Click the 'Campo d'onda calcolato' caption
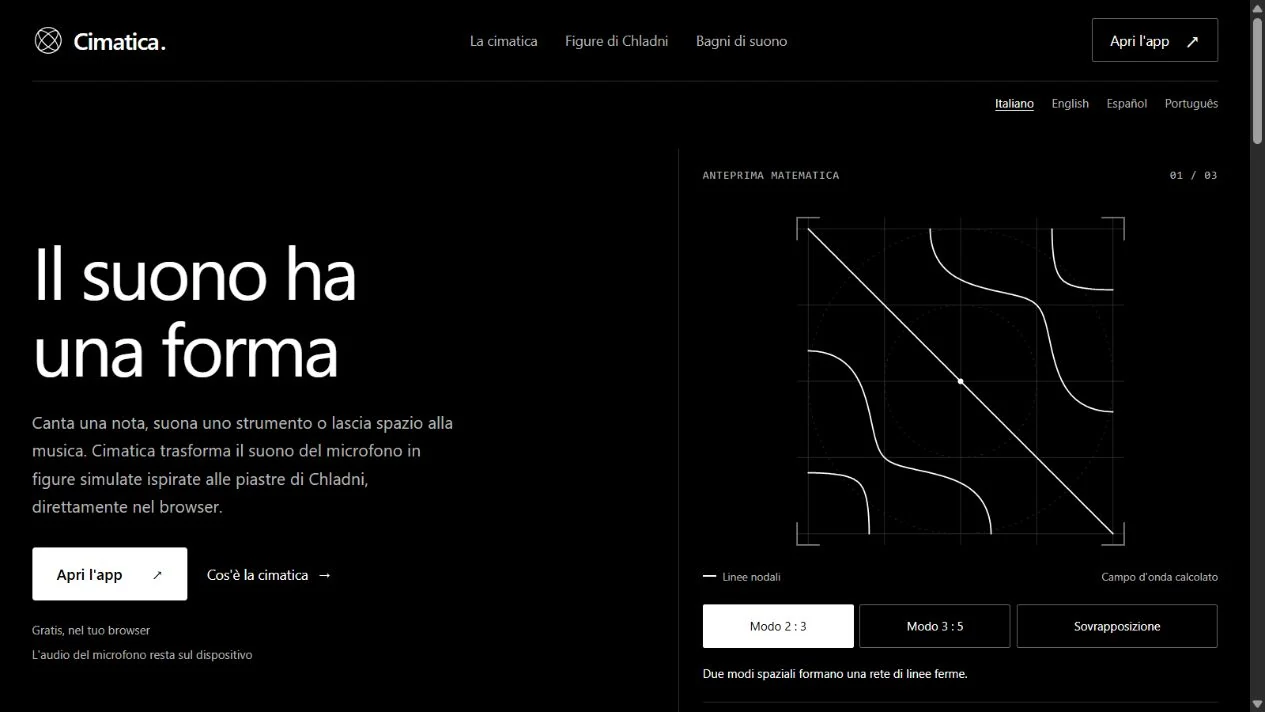Image resolution: width=1265 pixels, height=712 pixels. [1160, 577]
